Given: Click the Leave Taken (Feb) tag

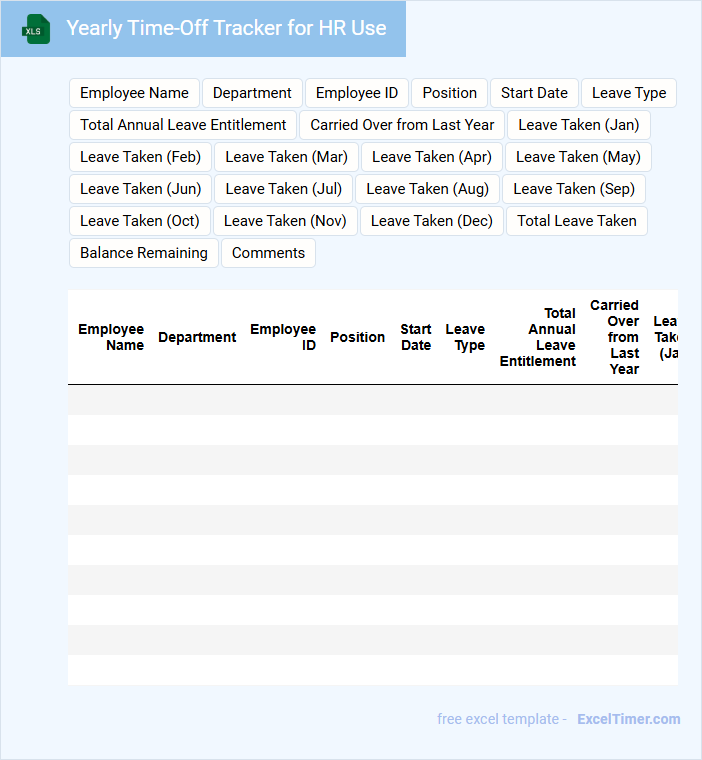Looking at the screenshot, I should click(x=141, y=157).
